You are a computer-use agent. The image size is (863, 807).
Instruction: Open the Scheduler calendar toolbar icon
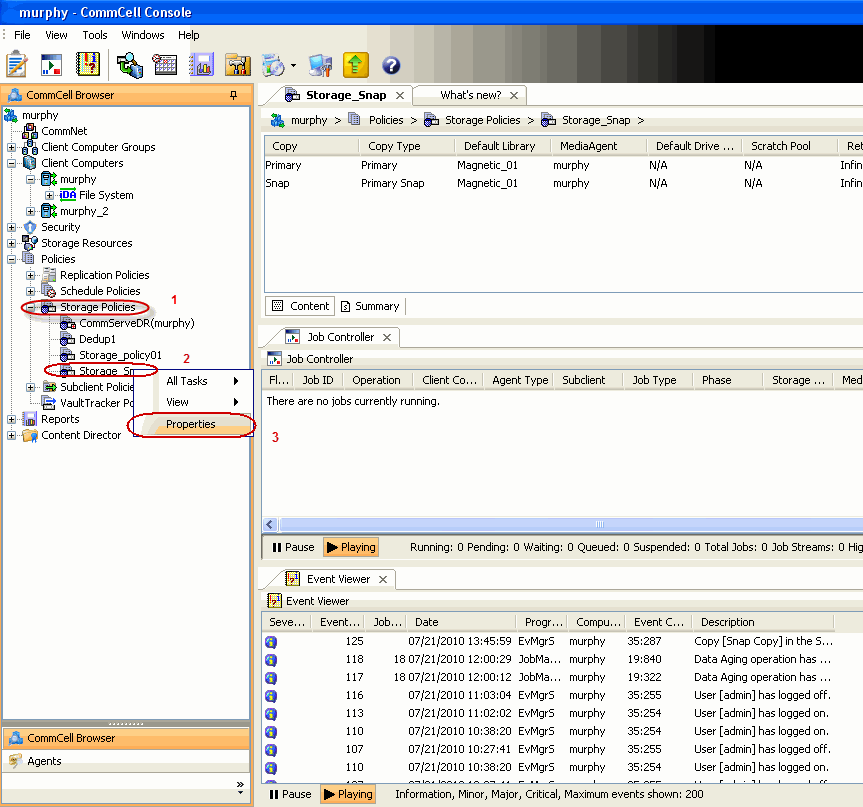pos(164,65)
